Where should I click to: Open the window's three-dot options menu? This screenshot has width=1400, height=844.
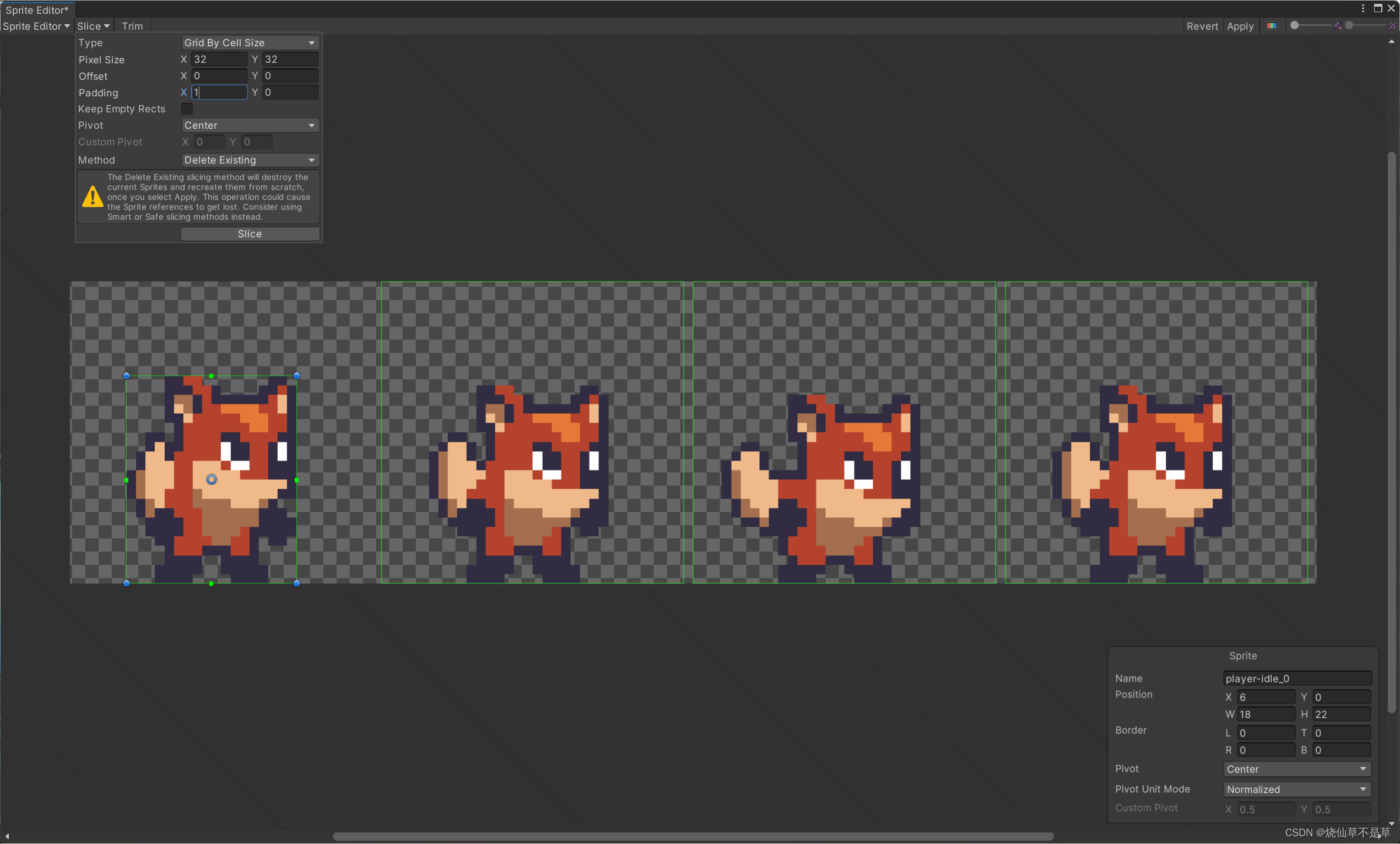(1363, 8)
